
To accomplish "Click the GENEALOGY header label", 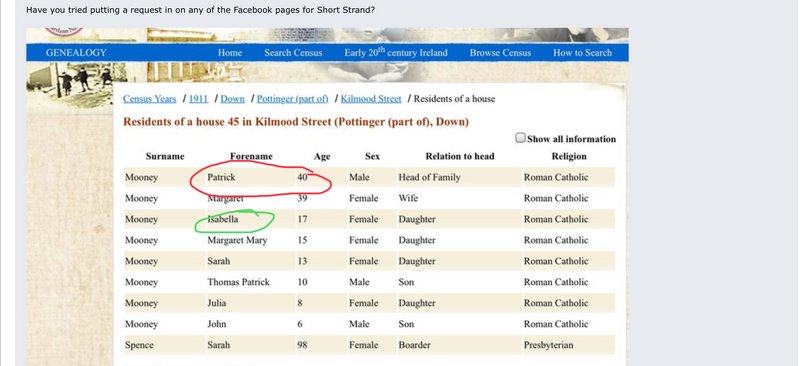I will click(76, 53).
